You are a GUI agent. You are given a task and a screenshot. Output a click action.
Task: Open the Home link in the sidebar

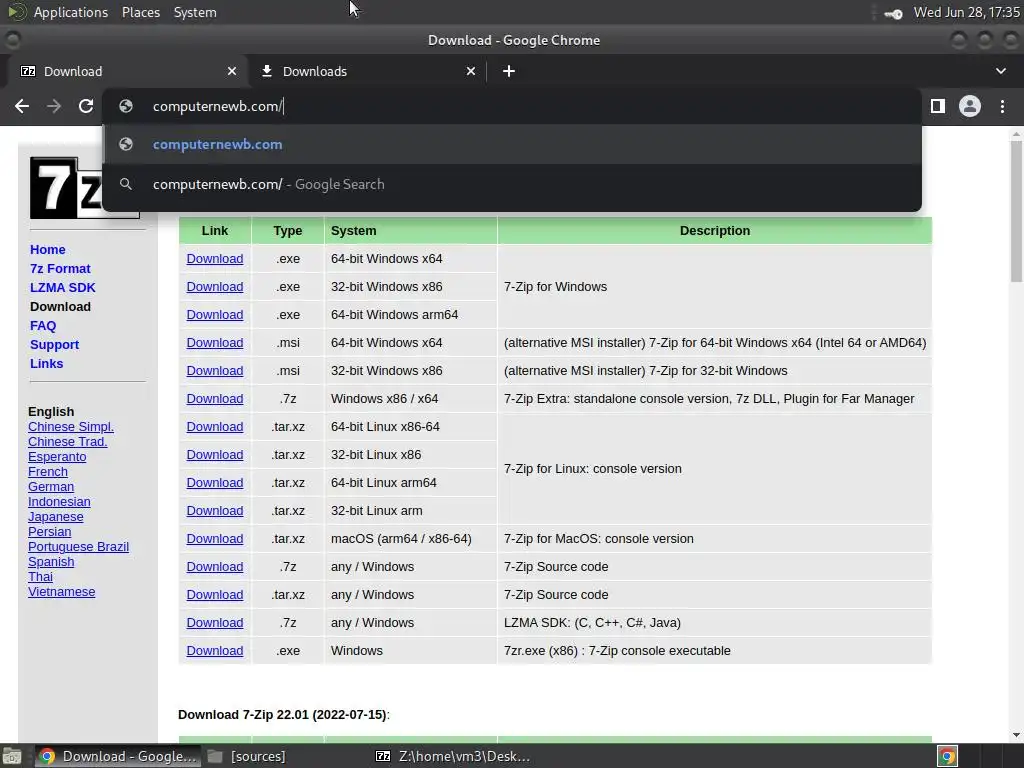(48, 249)
